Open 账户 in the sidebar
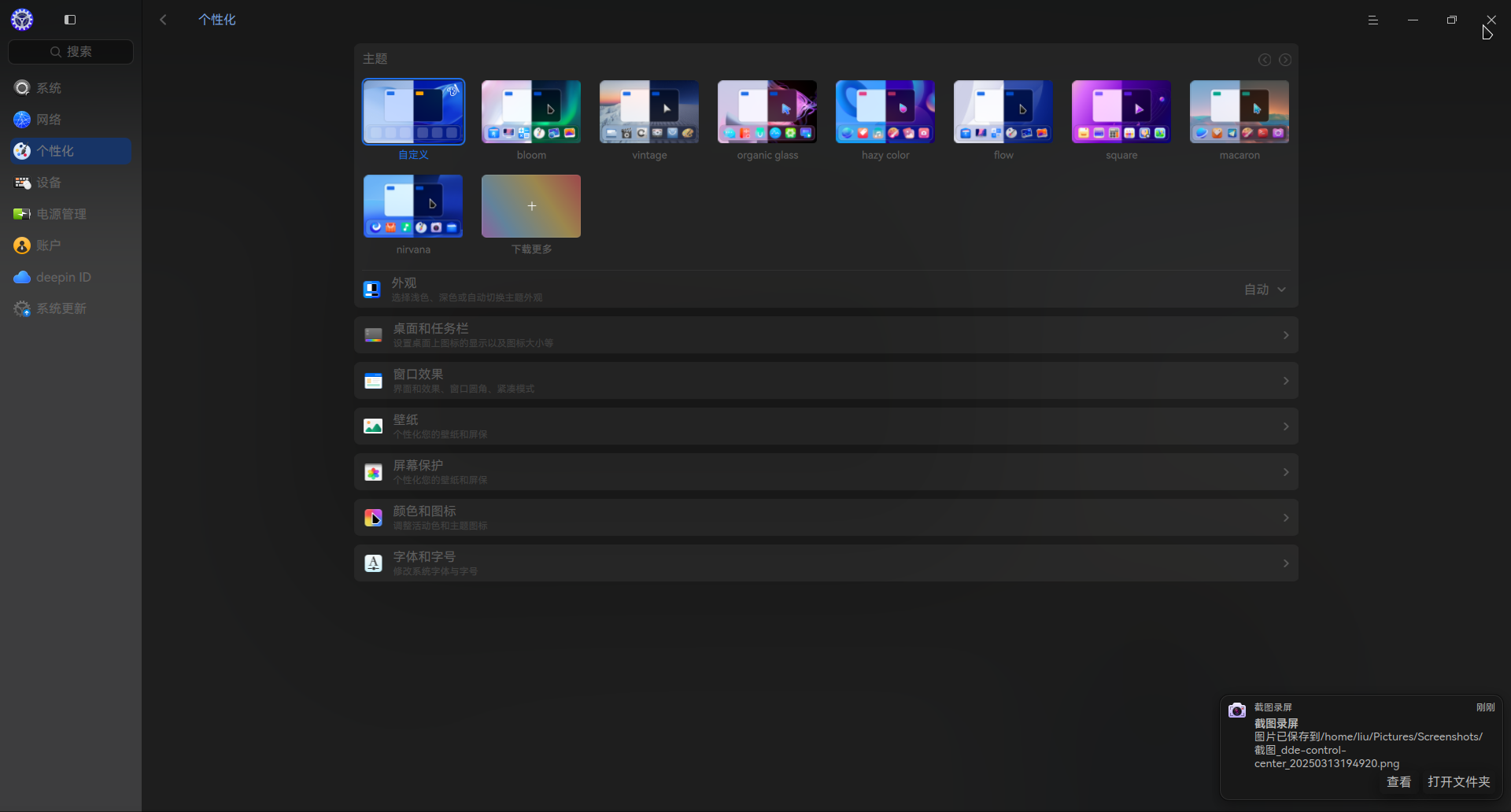This screenshot has width=1511, height=812. pos(71,245)
